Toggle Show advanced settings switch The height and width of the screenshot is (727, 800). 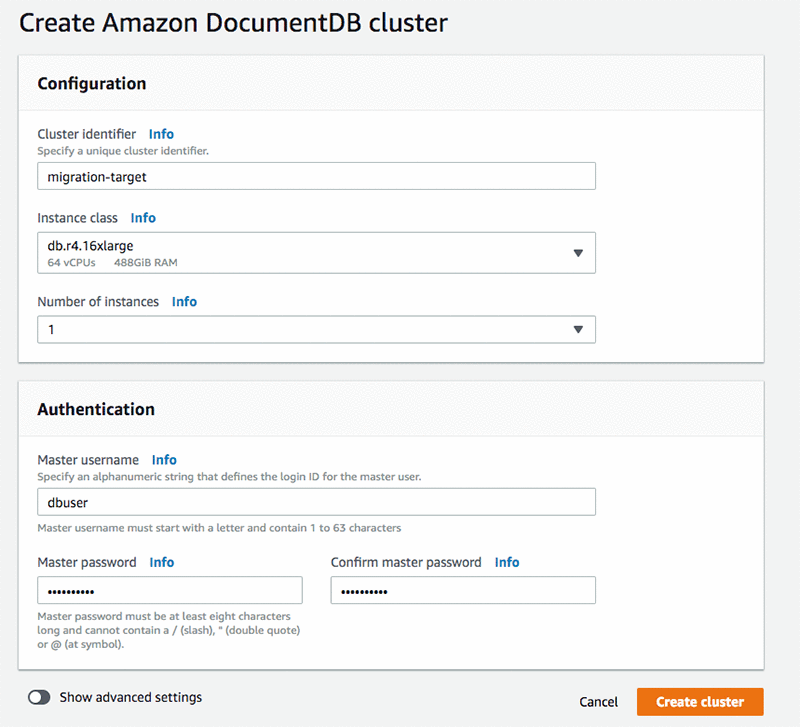pyautogui.click(x=40, y=698)
